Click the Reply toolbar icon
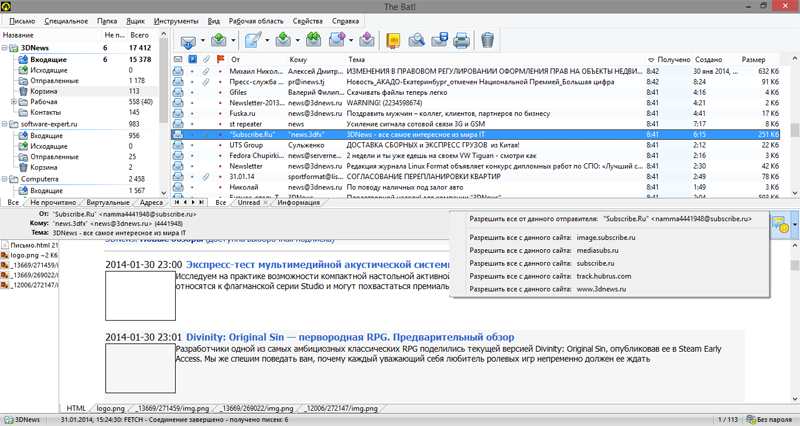Image resolution: width=800 pixels, height=426 pixels. click(x=283, y=40)
